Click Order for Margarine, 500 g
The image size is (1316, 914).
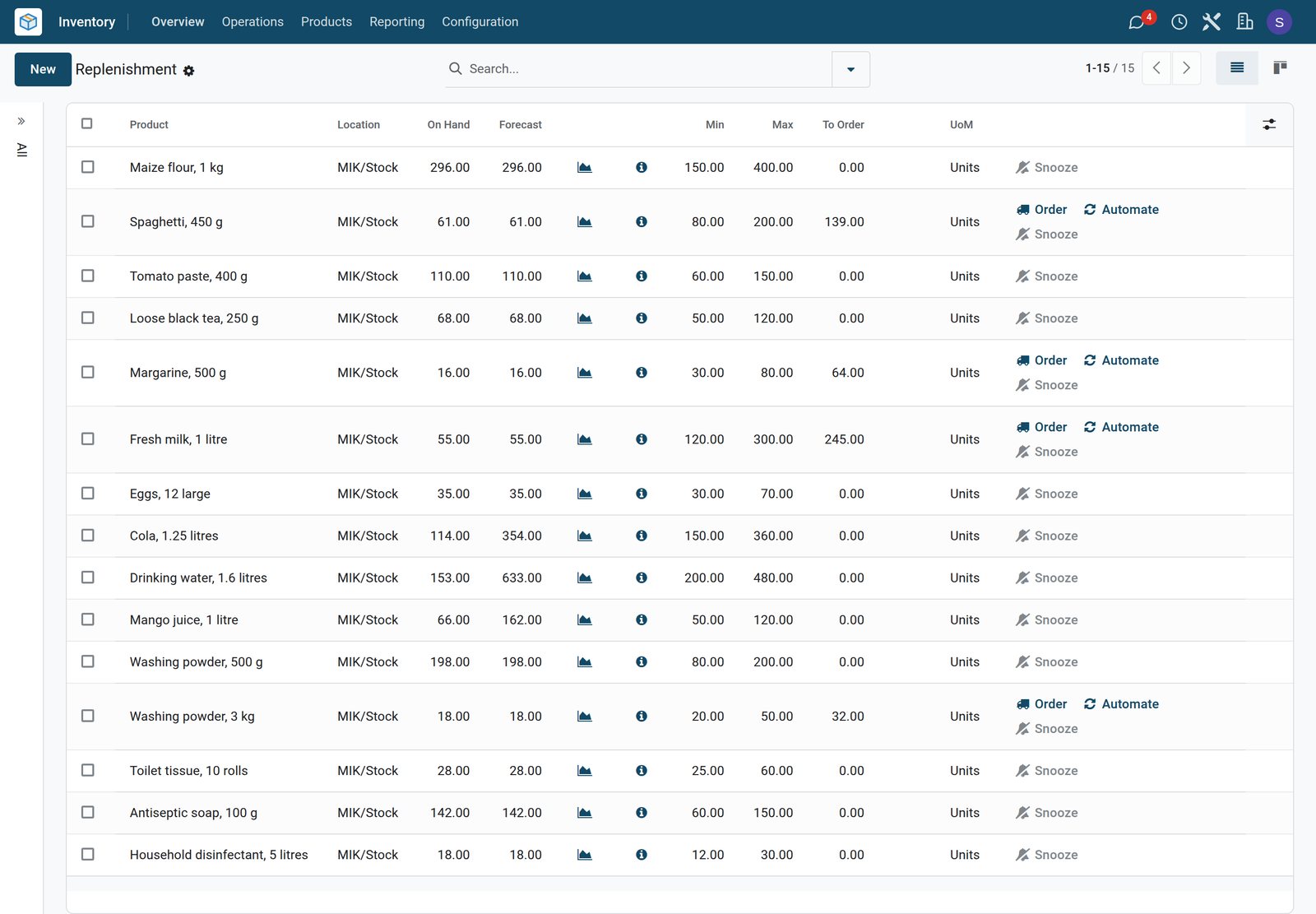pos(1041,360)
